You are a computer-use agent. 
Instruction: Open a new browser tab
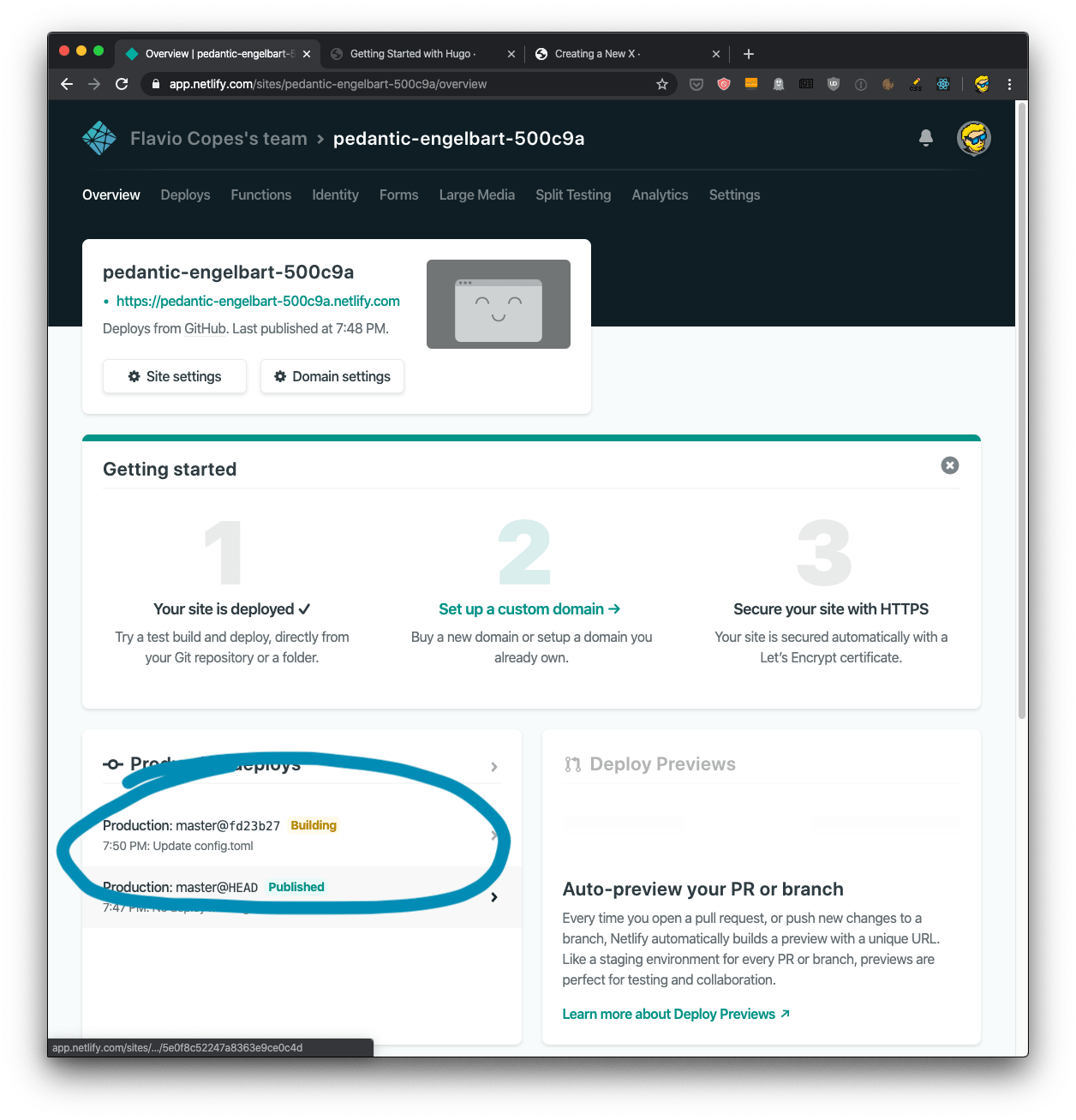748,54
